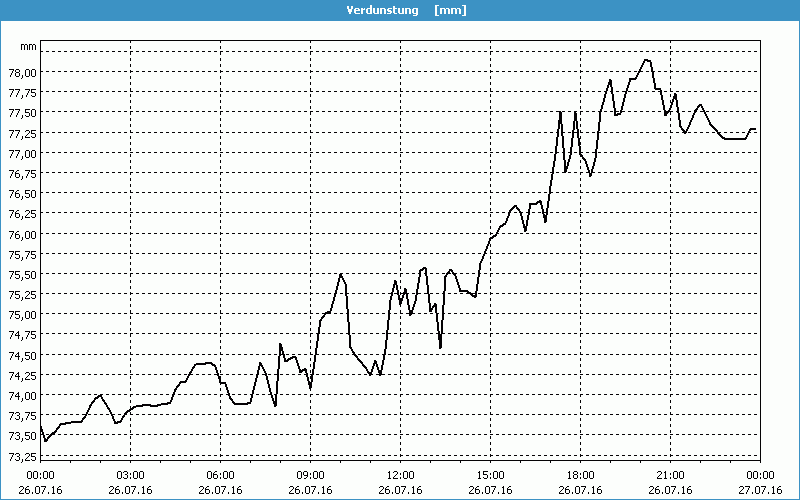Select the 75,25 y-axis value
Screen dimensions: 800x500
pyautogui.click(x=23, y=294)
